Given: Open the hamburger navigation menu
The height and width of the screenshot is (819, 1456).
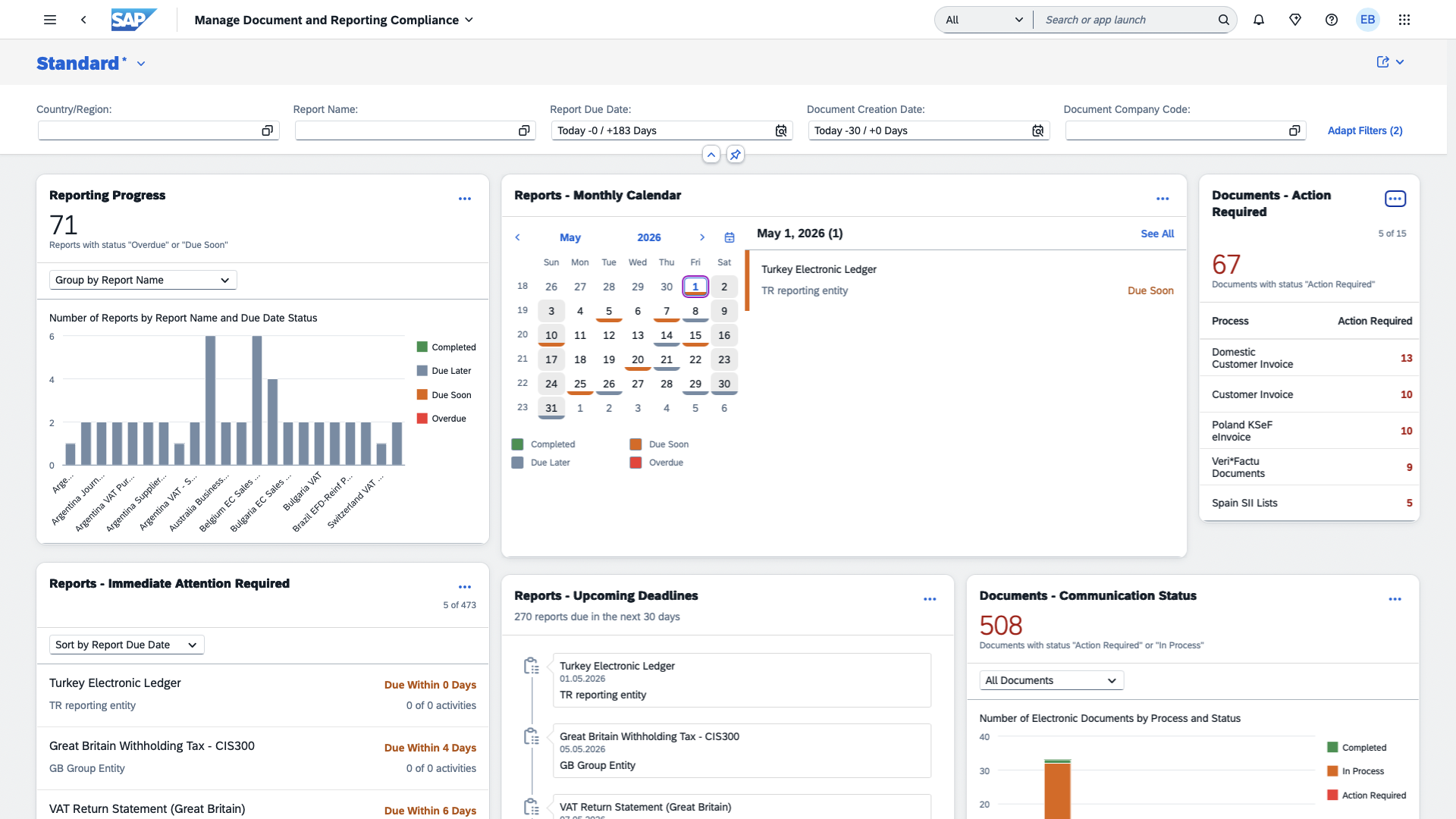Looking at the screenshot, I should tap(50, 20).
